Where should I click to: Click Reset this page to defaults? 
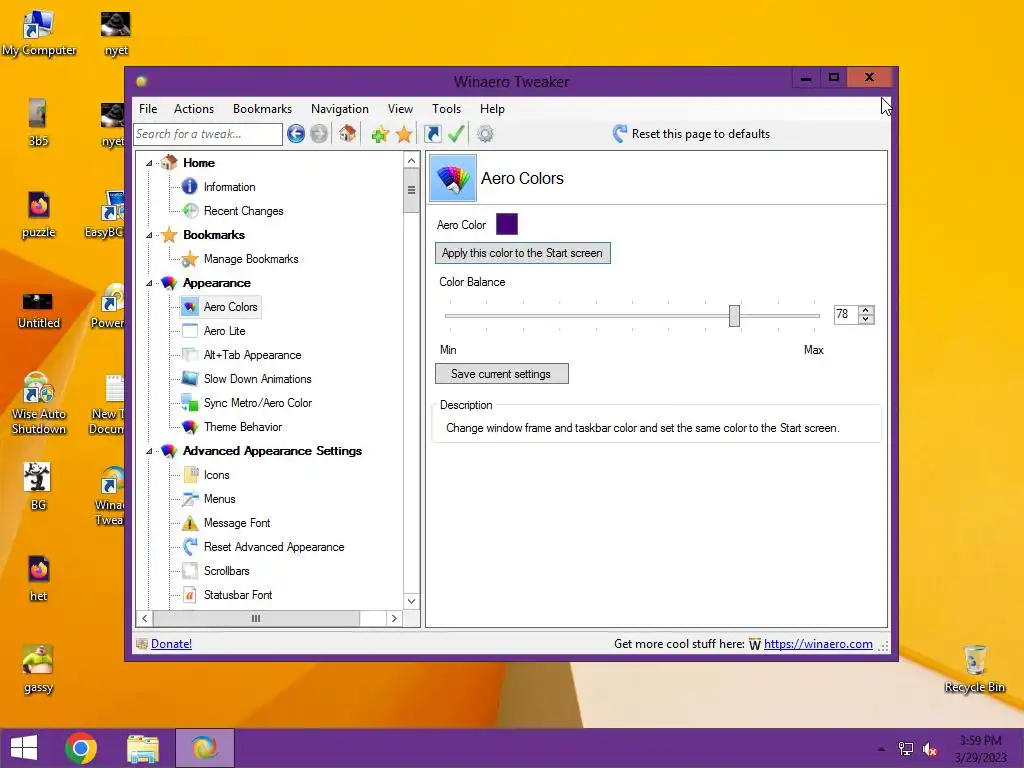click(692, 134)
